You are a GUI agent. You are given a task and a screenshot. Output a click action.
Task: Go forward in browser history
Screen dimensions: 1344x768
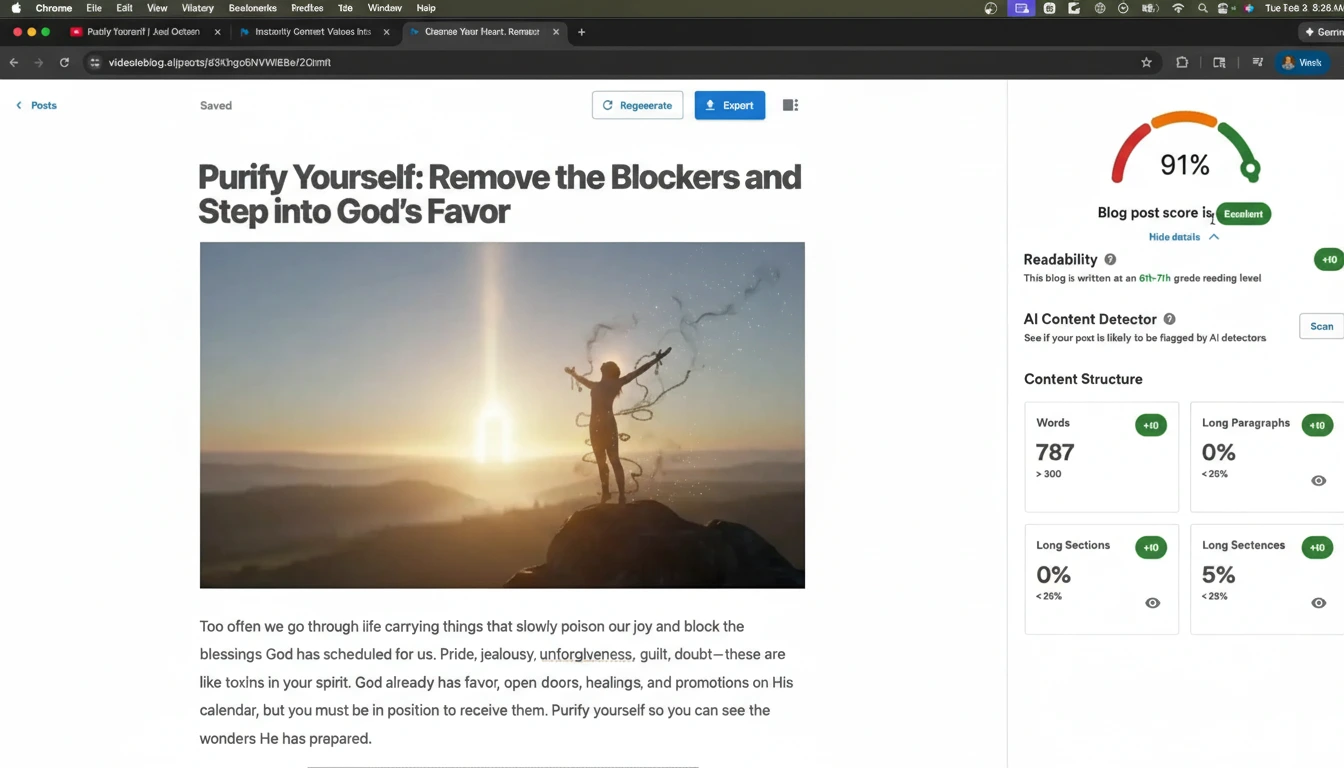coord(39,62)
